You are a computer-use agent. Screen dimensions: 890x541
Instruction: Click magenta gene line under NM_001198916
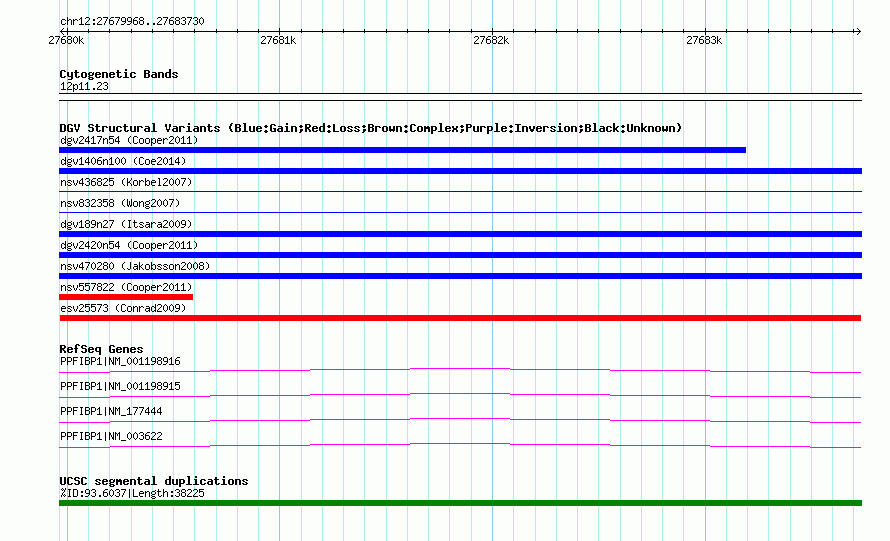coord(460,371)
